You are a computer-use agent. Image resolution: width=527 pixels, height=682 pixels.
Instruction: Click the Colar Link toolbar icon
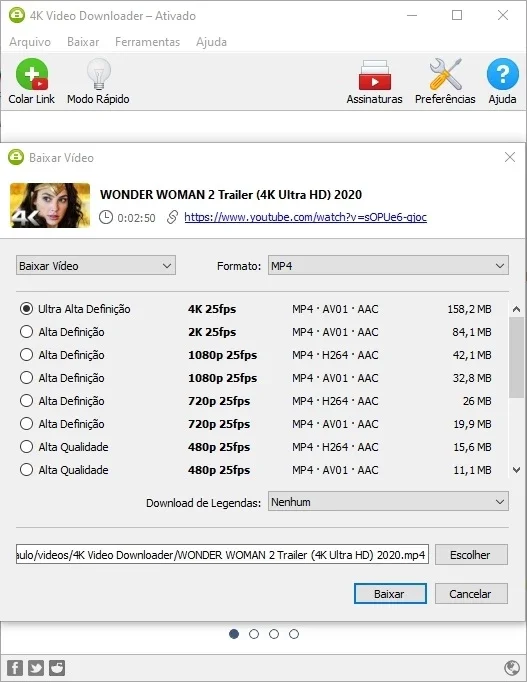click(32, 74)
